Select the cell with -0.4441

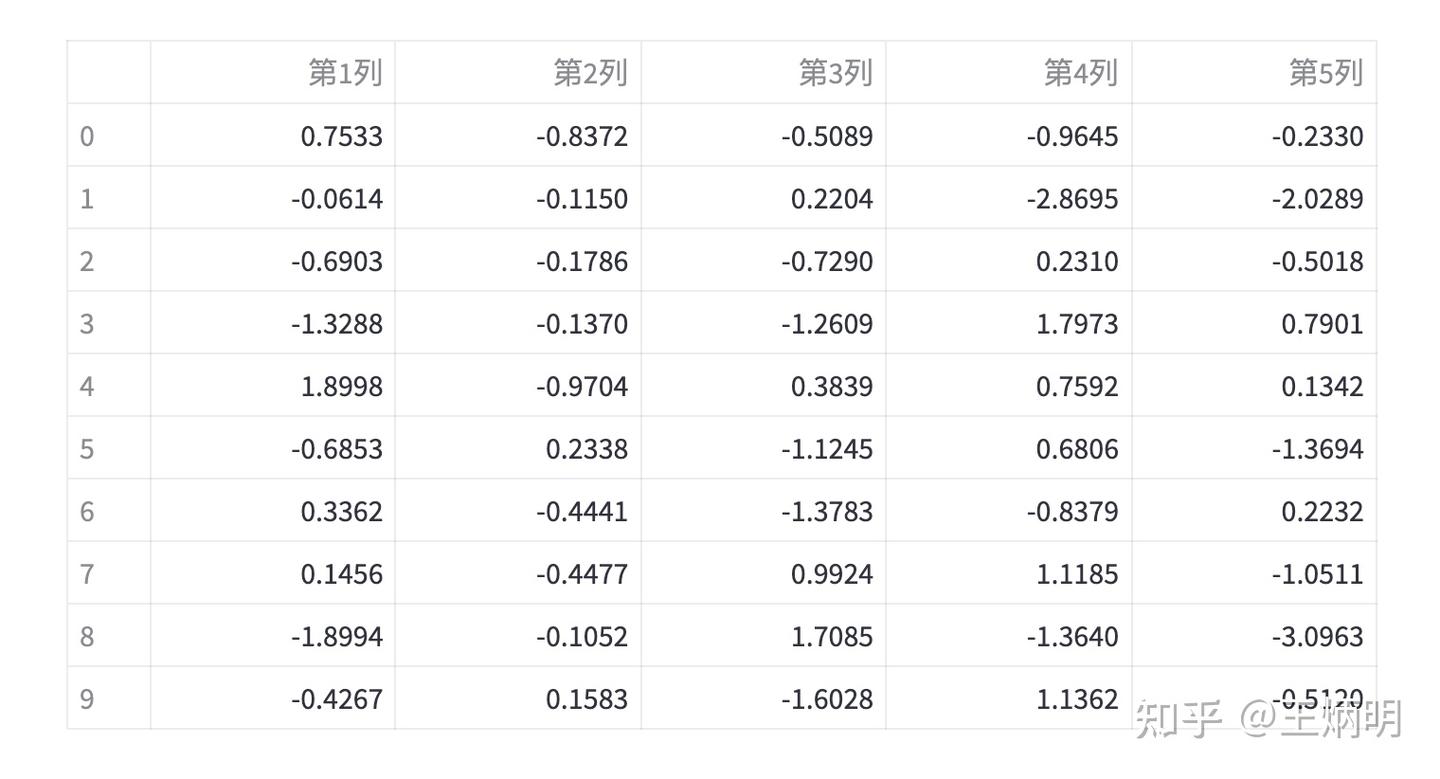click(x=518, y=510)
